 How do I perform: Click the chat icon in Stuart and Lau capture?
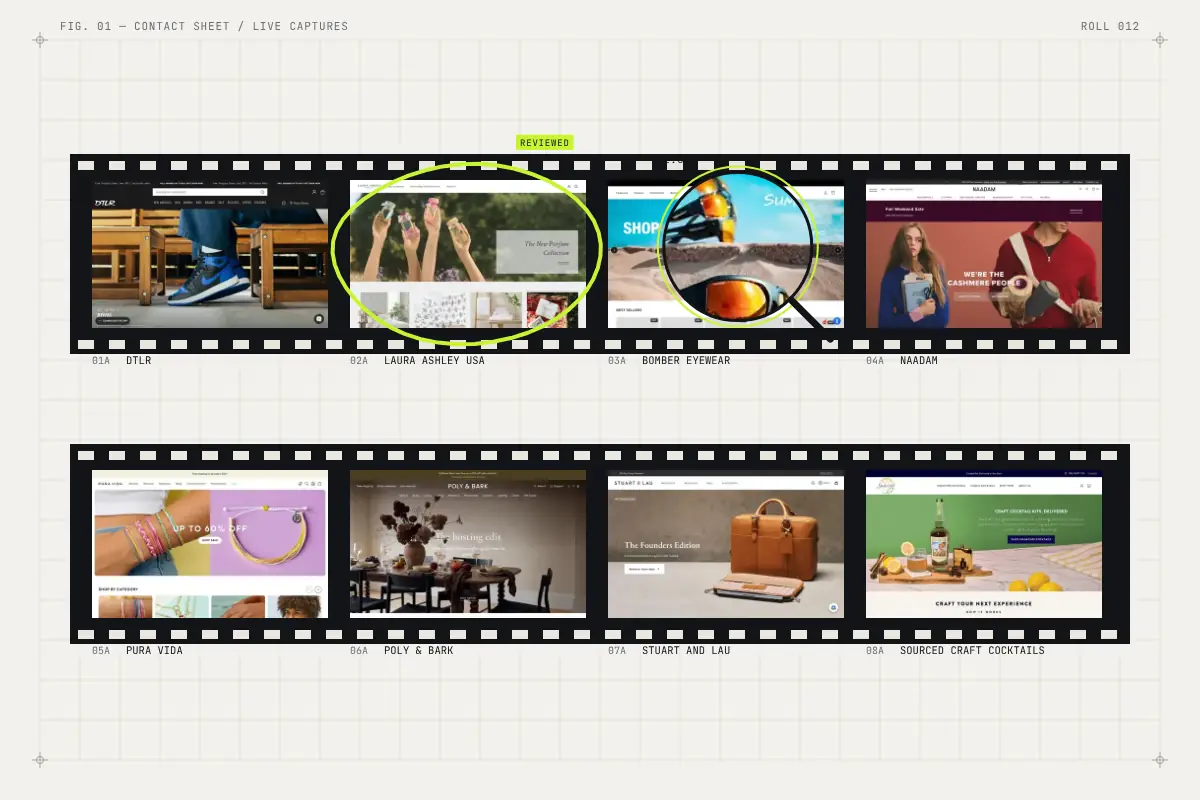[833, 607]
